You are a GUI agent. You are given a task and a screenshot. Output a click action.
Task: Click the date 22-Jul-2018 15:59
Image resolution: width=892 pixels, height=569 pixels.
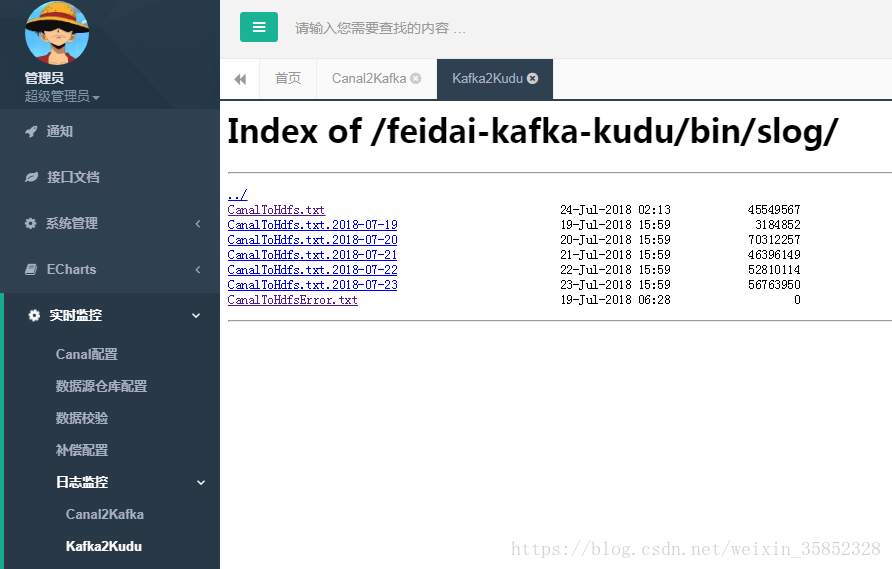point(616,270)
